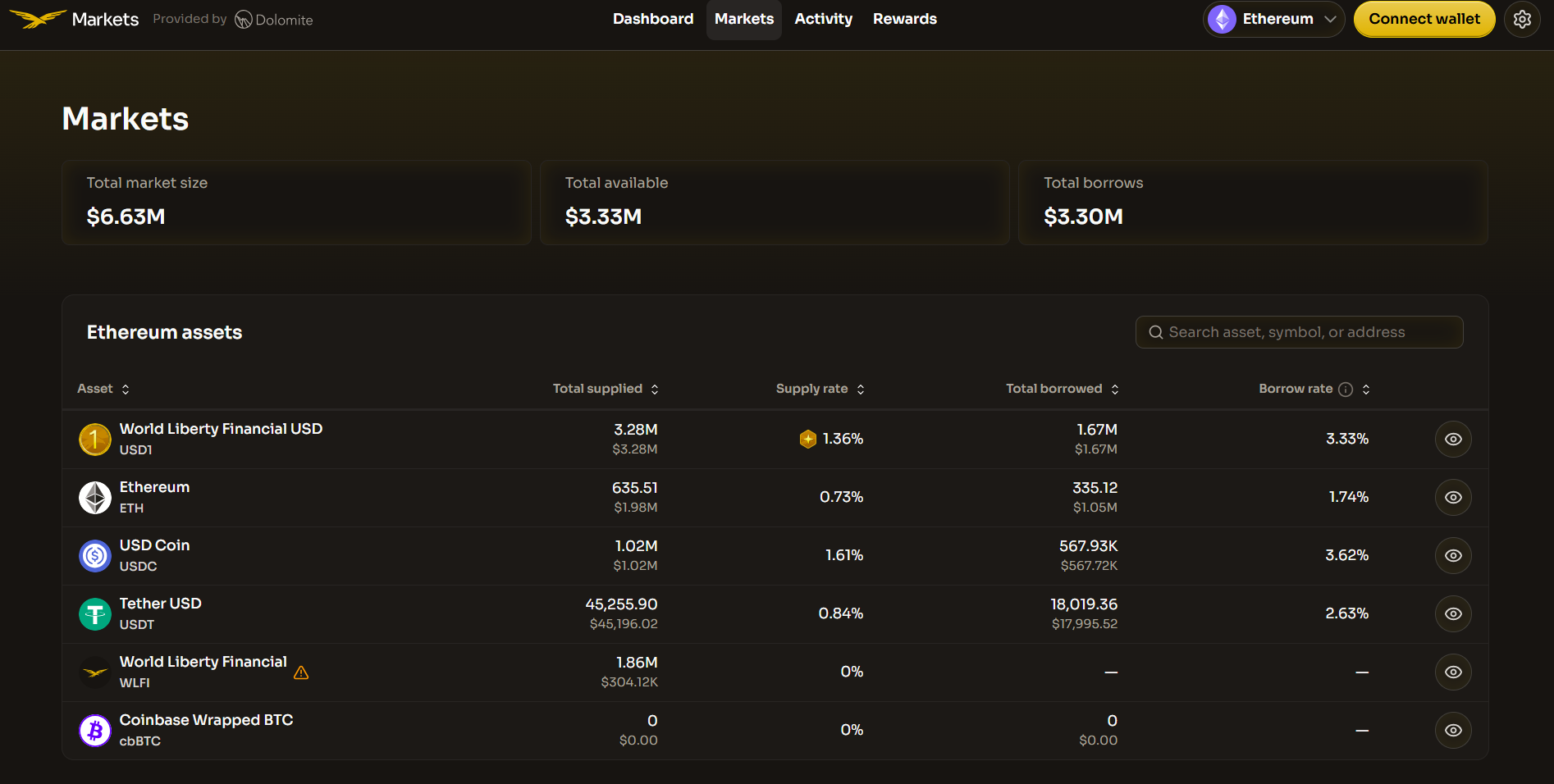Show details for the USD1 market row
The image size is (1554, 784).
pyautogui.click(x=1453, y=439)
